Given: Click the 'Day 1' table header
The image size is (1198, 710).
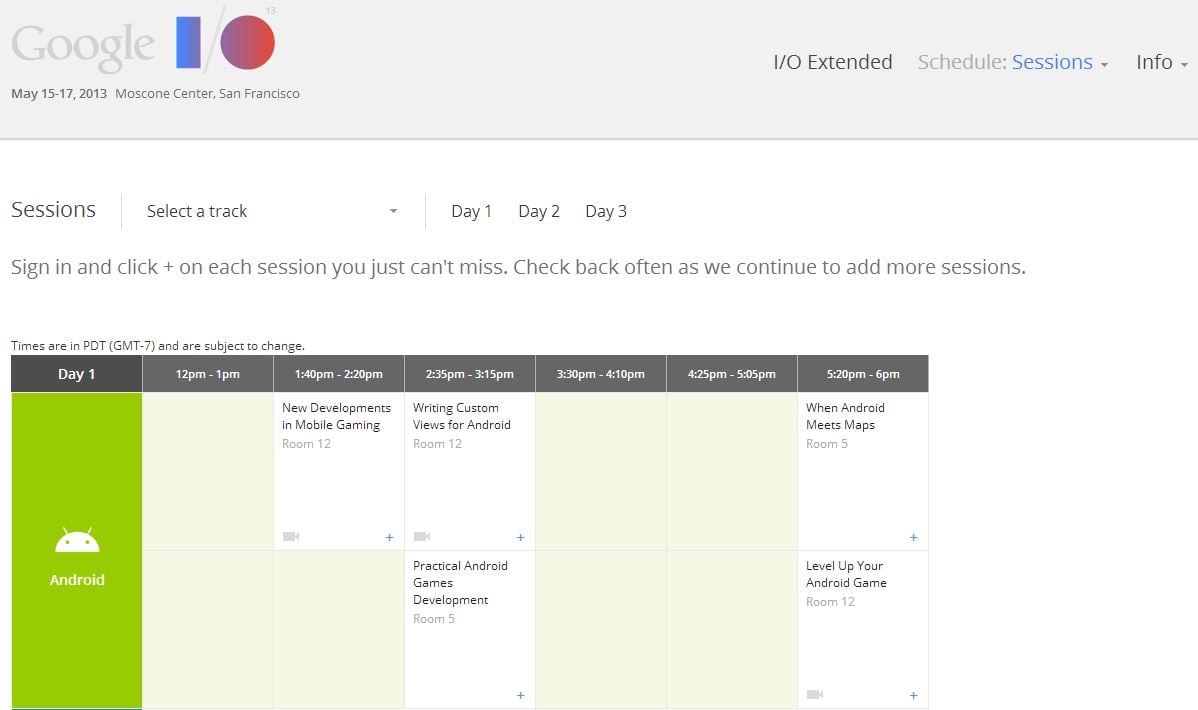Looking at the screenshot, I should point(76,374).
